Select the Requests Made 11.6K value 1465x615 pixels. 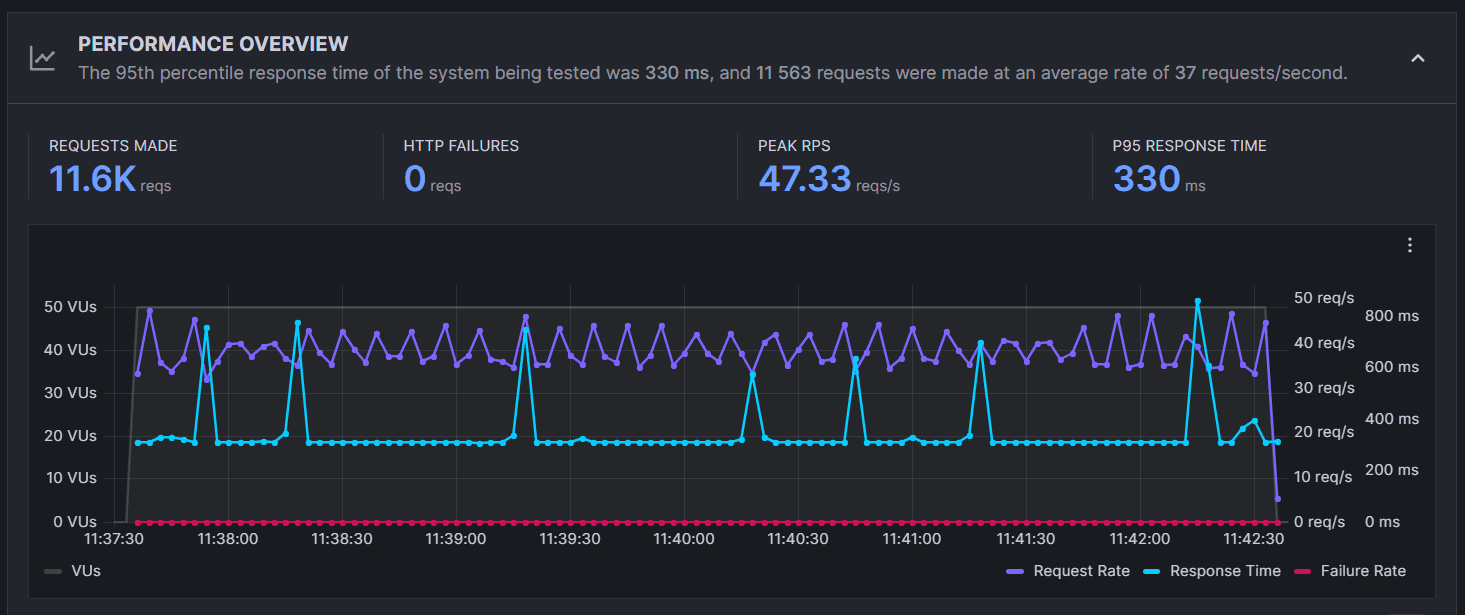coord(92,179)
